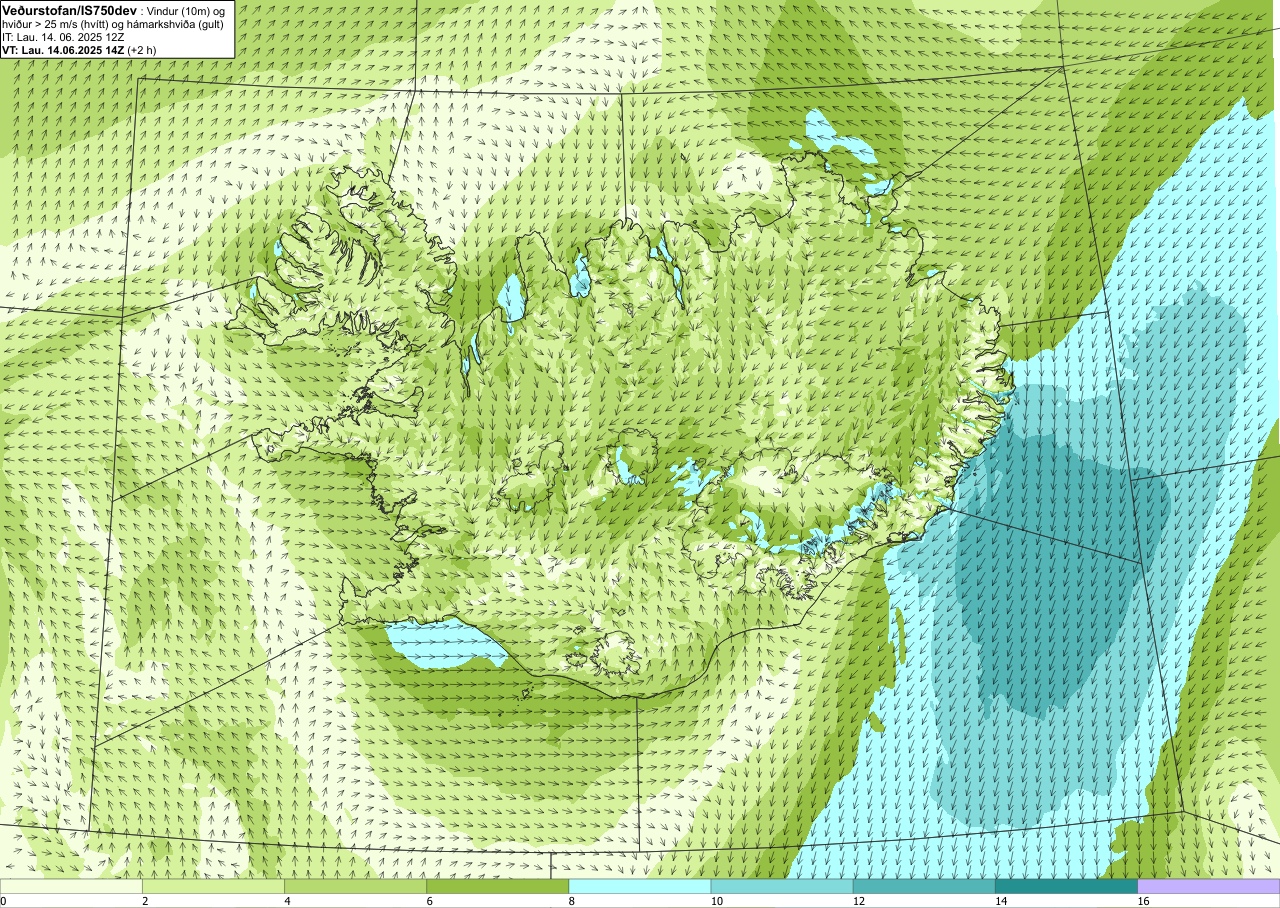Viewport: 1280px width, 908px height.
Task: Click the "IT: Lau. 14. 06. 2025 12Z" line
Action: pos(64,36)
